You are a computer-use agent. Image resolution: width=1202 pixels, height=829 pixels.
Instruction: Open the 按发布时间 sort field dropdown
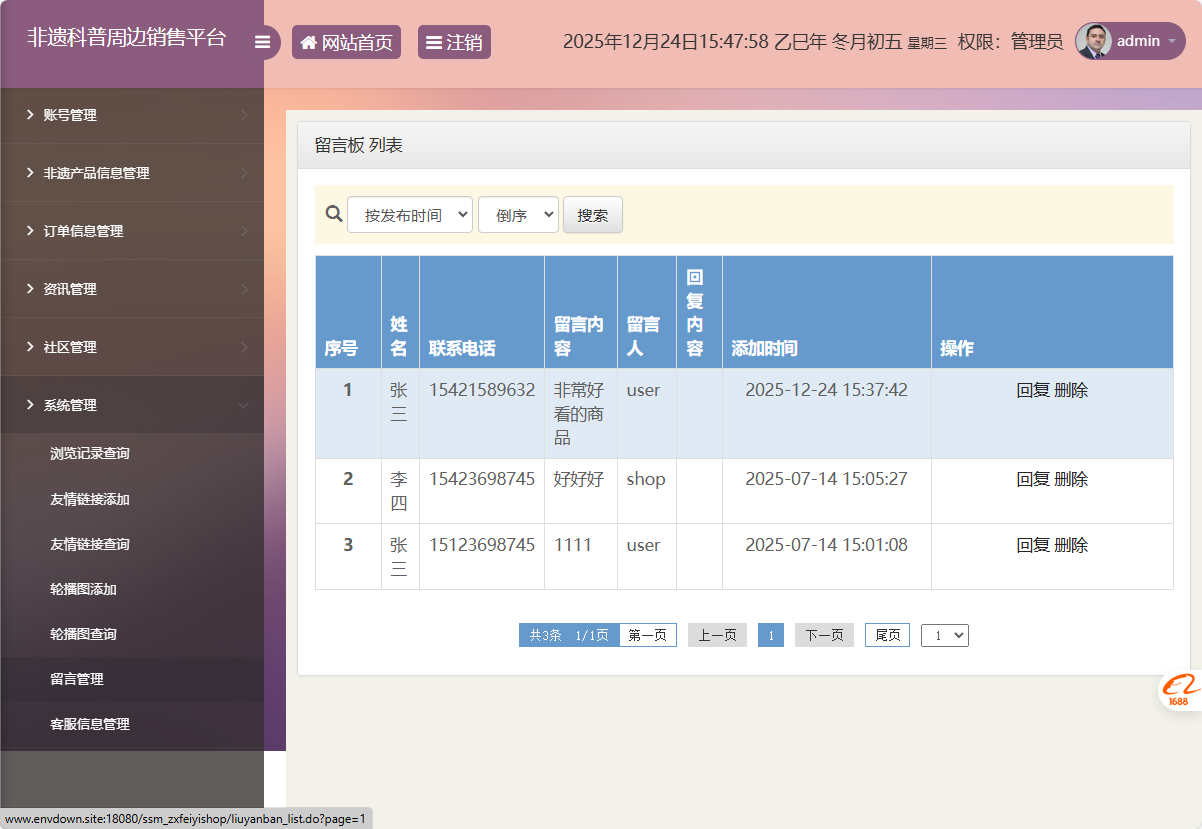(x=410, y=215)
